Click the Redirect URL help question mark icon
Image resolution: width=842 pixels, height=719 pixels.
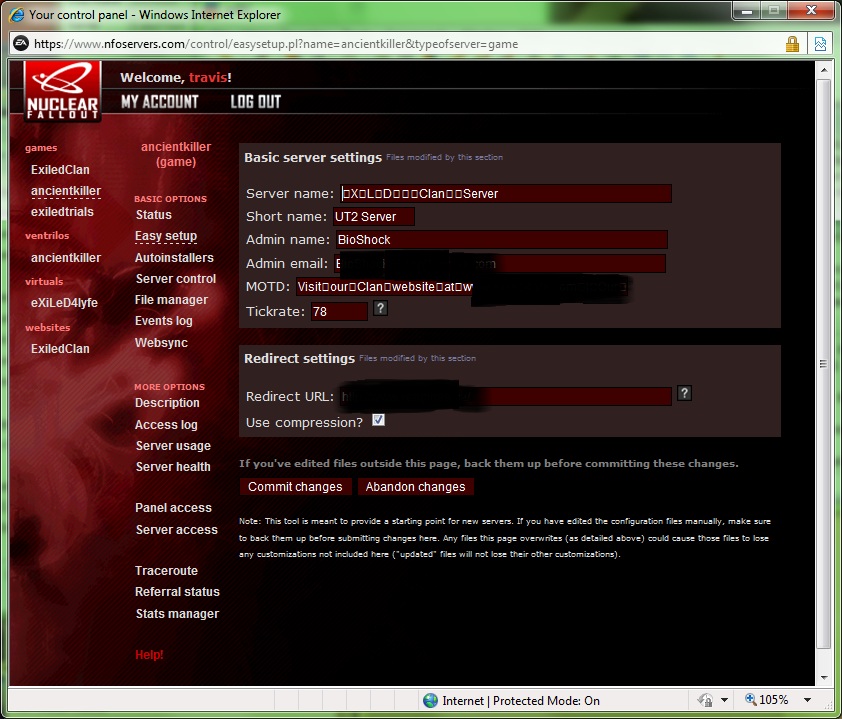684,394
